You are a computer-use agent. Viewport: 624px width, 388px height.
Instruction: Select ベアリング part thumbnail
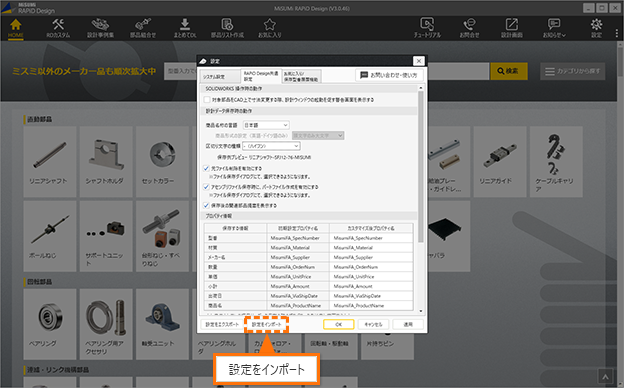50,324
